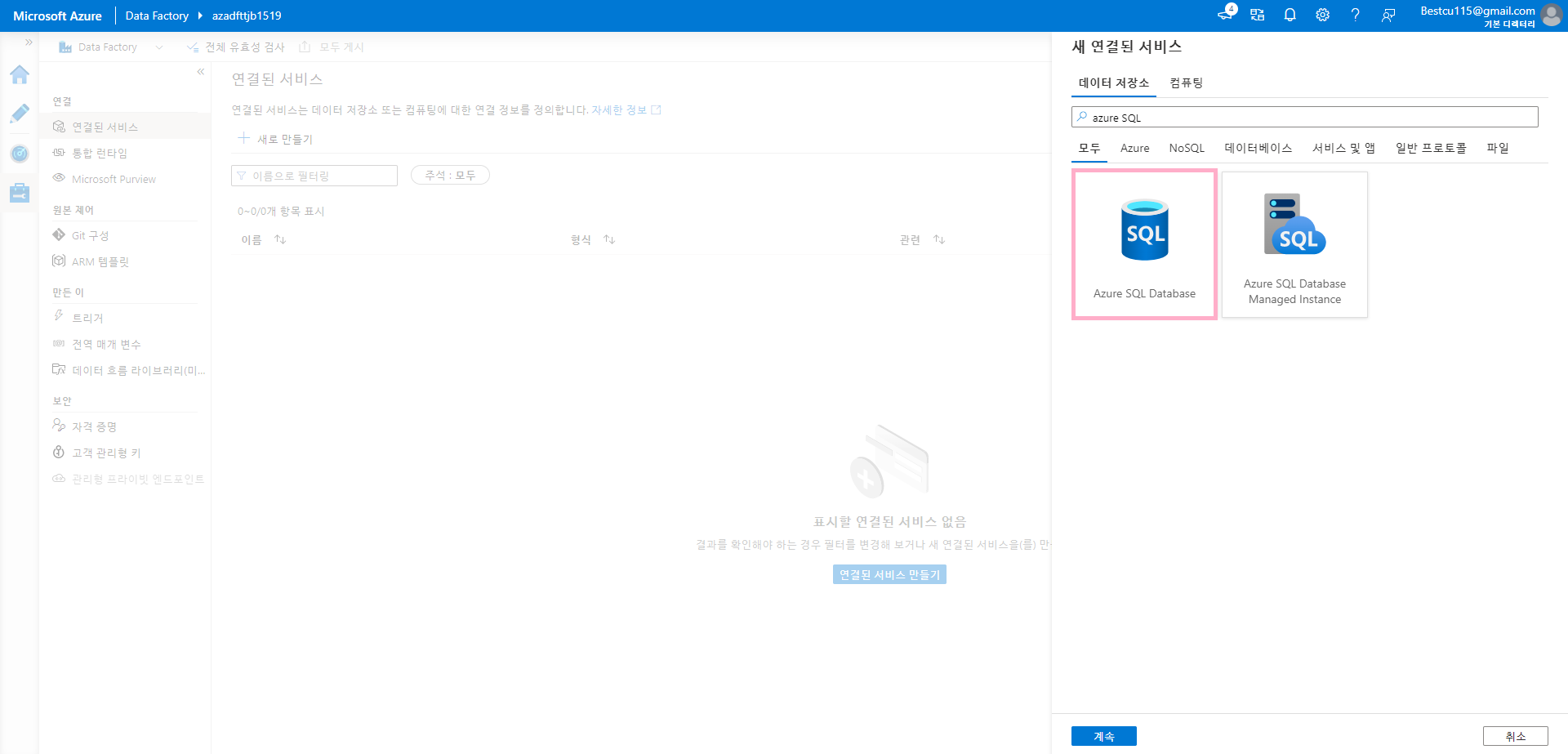Click the Continue button
This screenshot has height=754, width=1568.
coord(1103,736)
